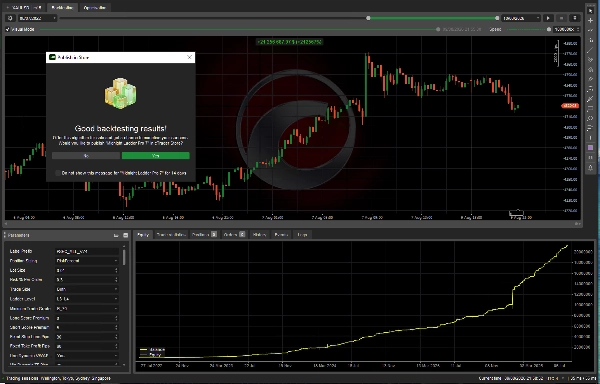This screenshot has height=384, width=600.
Task: Open the Orders tab
Action: click(x=234, y=234)
